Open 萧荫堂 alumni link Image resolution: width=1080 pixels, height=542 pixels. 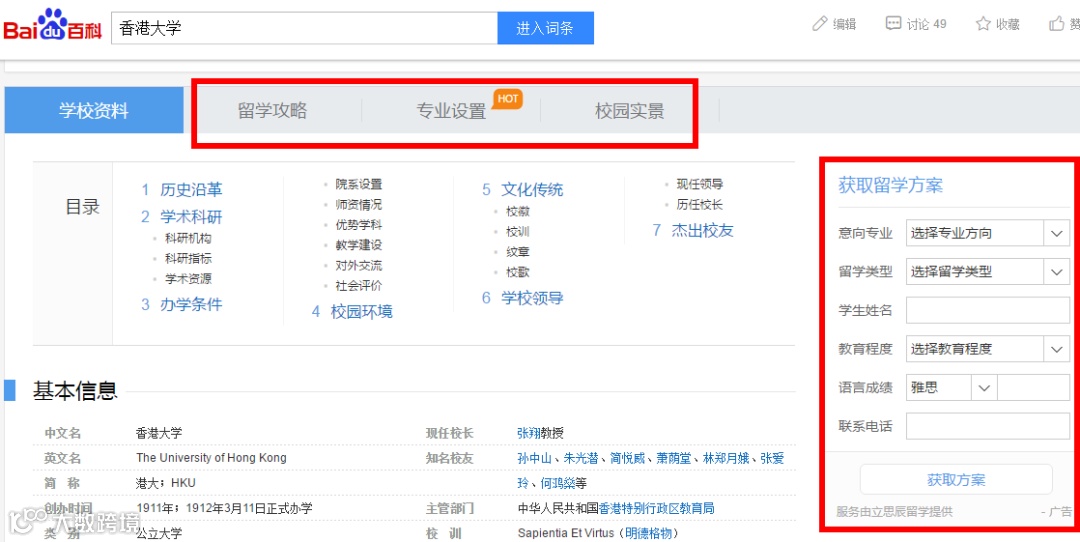pyautogui.click(x=673, y=459)
